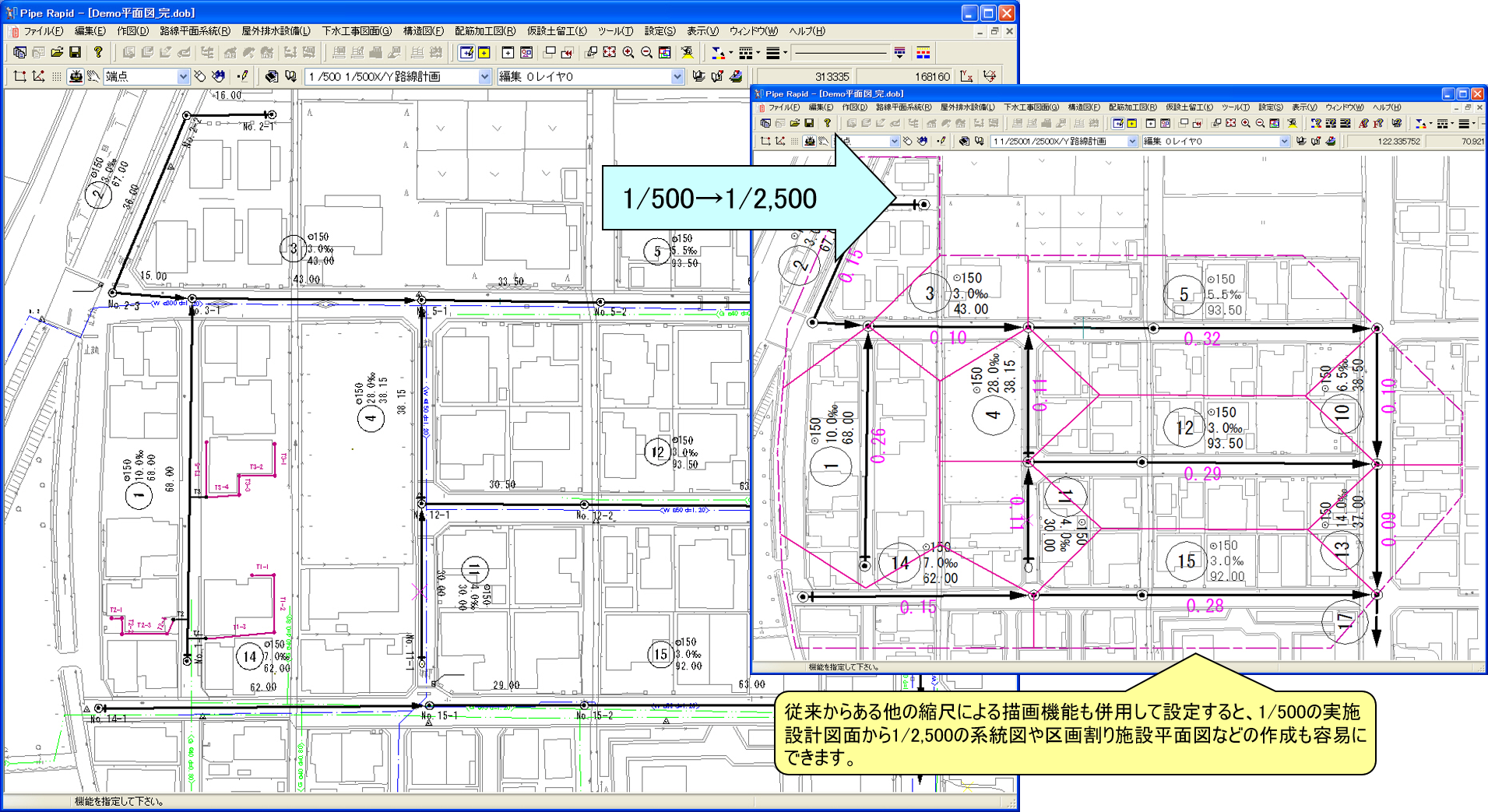Click the X/Y coordinate axis icon
The width and height of the screenshot is (1488, 812).
(966, 76)
